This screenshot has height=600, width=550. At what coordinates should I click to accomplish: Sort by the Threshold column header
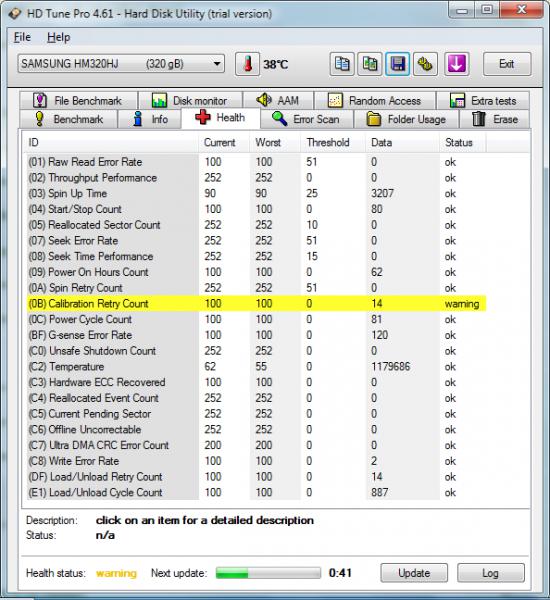(333, 142)
